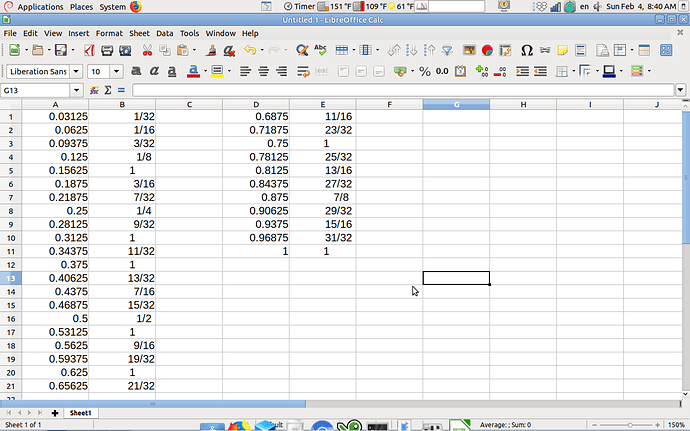Toggle underline text formatting
690x431 pixels.
[x=172, y=71]
